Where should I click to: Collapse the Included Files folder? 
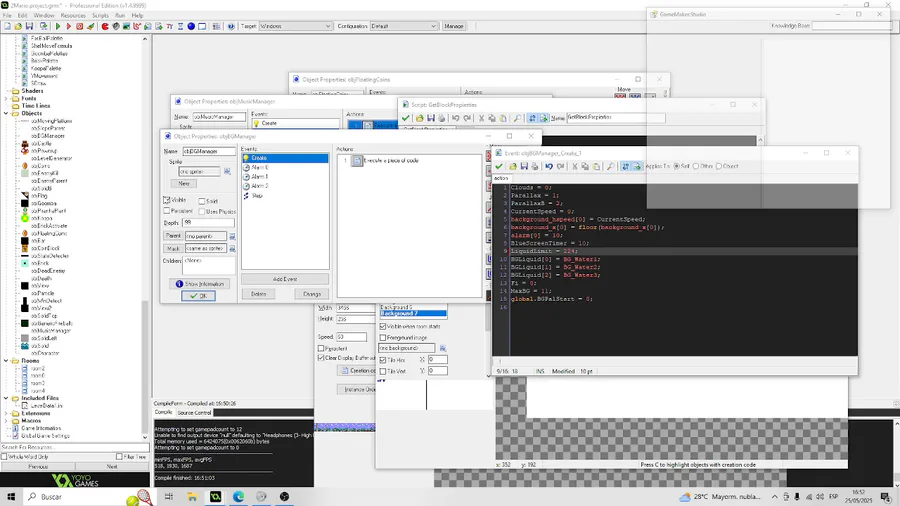(x=6, y=398)
